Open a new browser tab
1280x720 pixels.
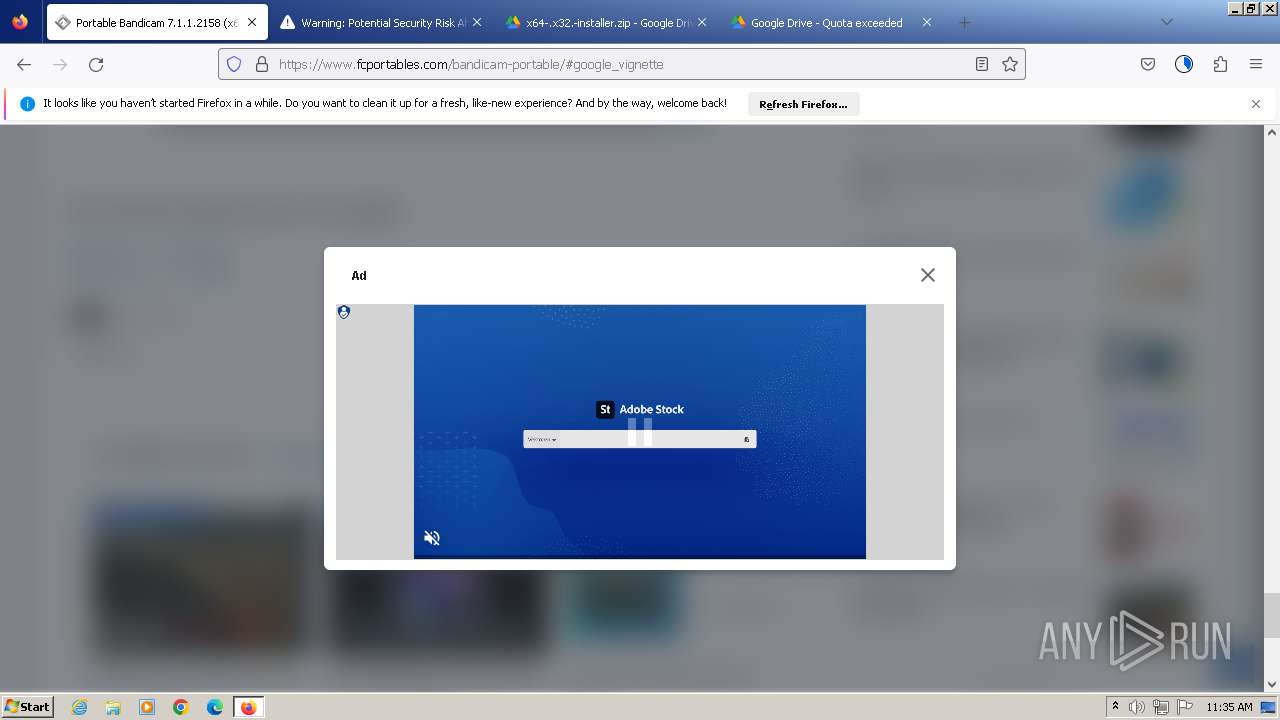tap(964, 22)
